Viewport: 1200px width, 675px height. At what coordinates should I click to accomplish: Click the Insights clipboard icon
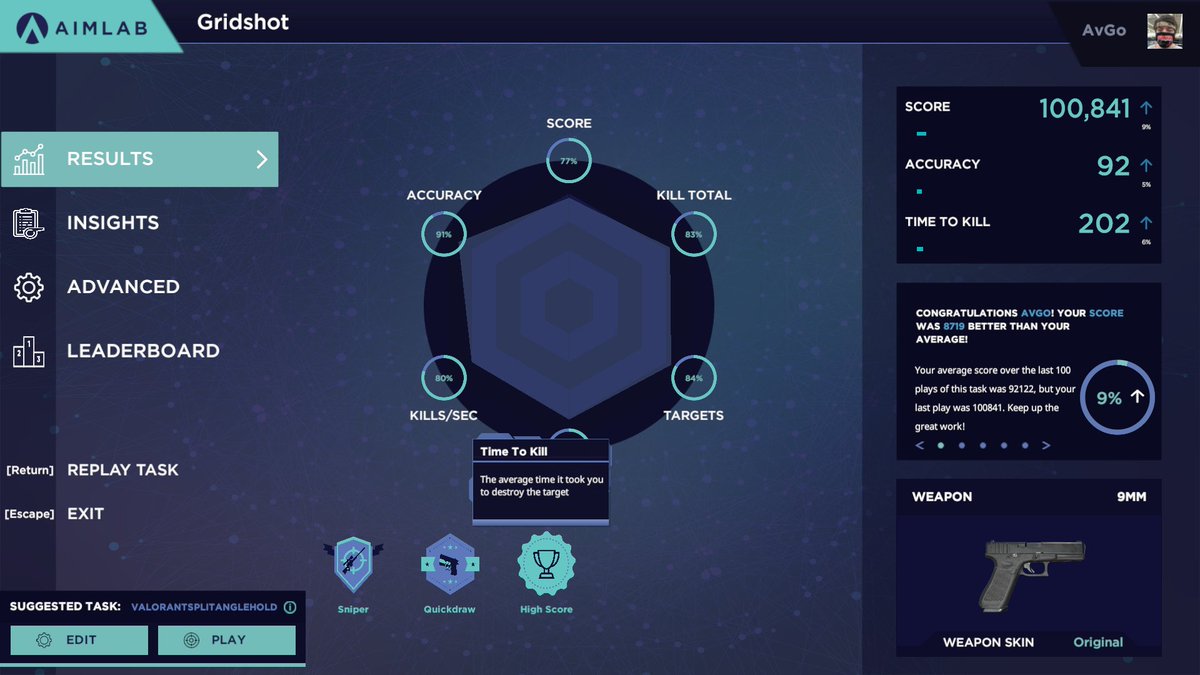pos(29,223)
